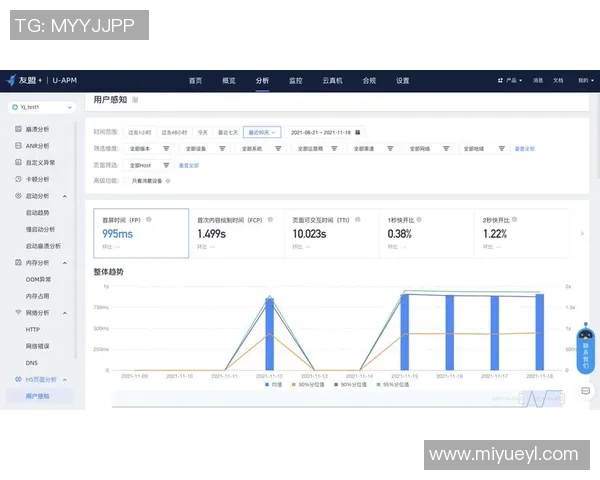Open the 云真机 nav tab

pyautogui.click(x=332, y=80)
